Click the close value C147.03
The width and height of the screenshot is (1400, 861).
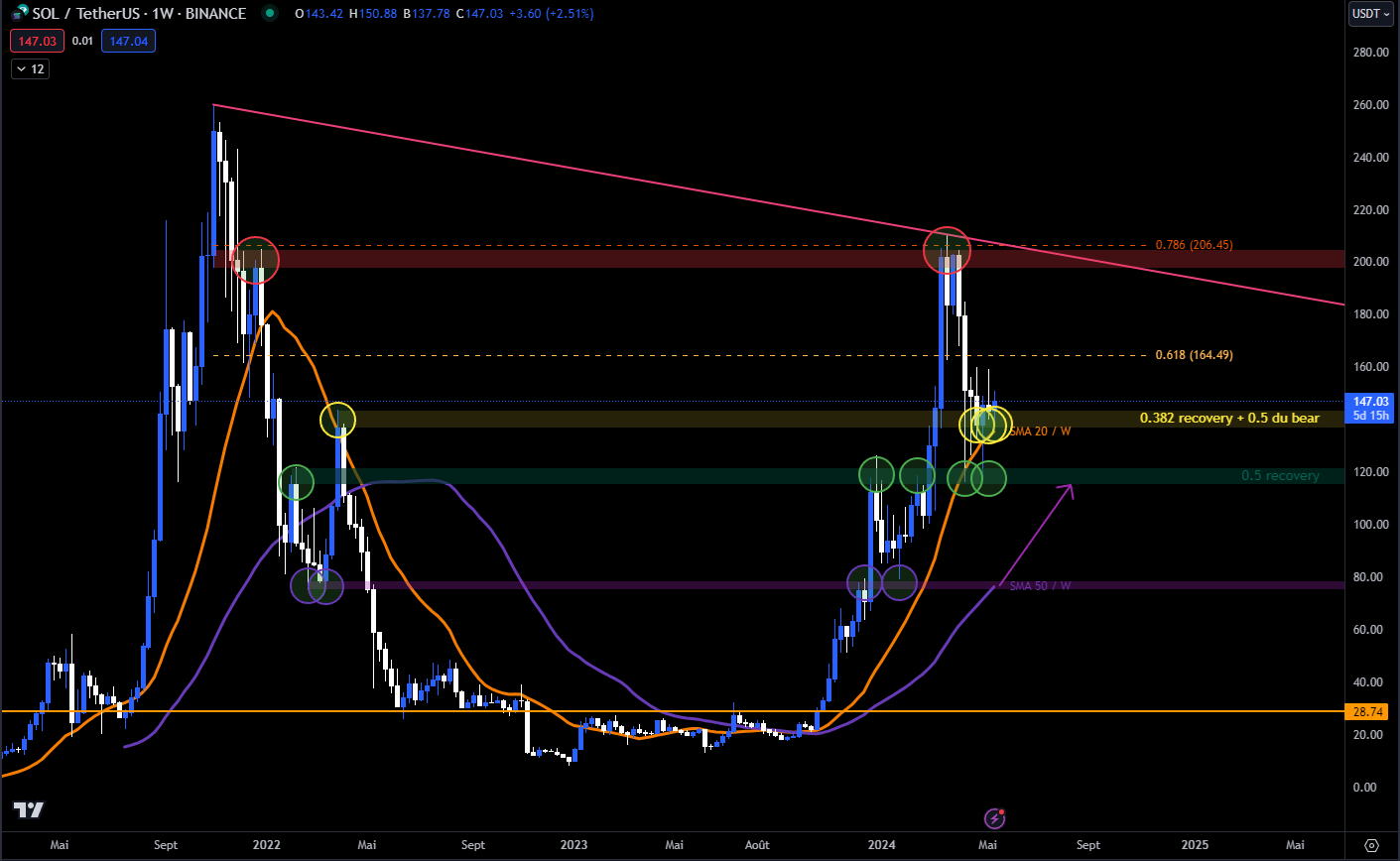[479, 14]
